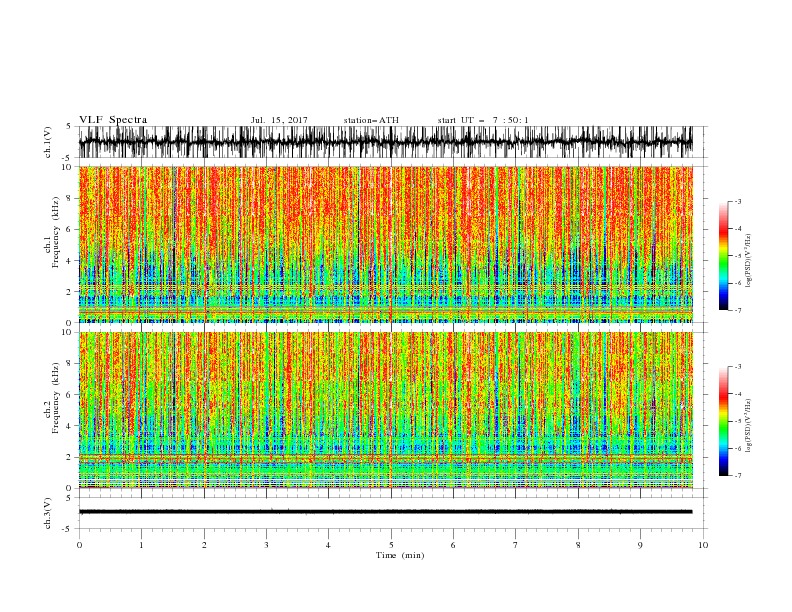Click the time axis tick label "5"
This screenshot has width=792, height=612.
coord(391,545)
